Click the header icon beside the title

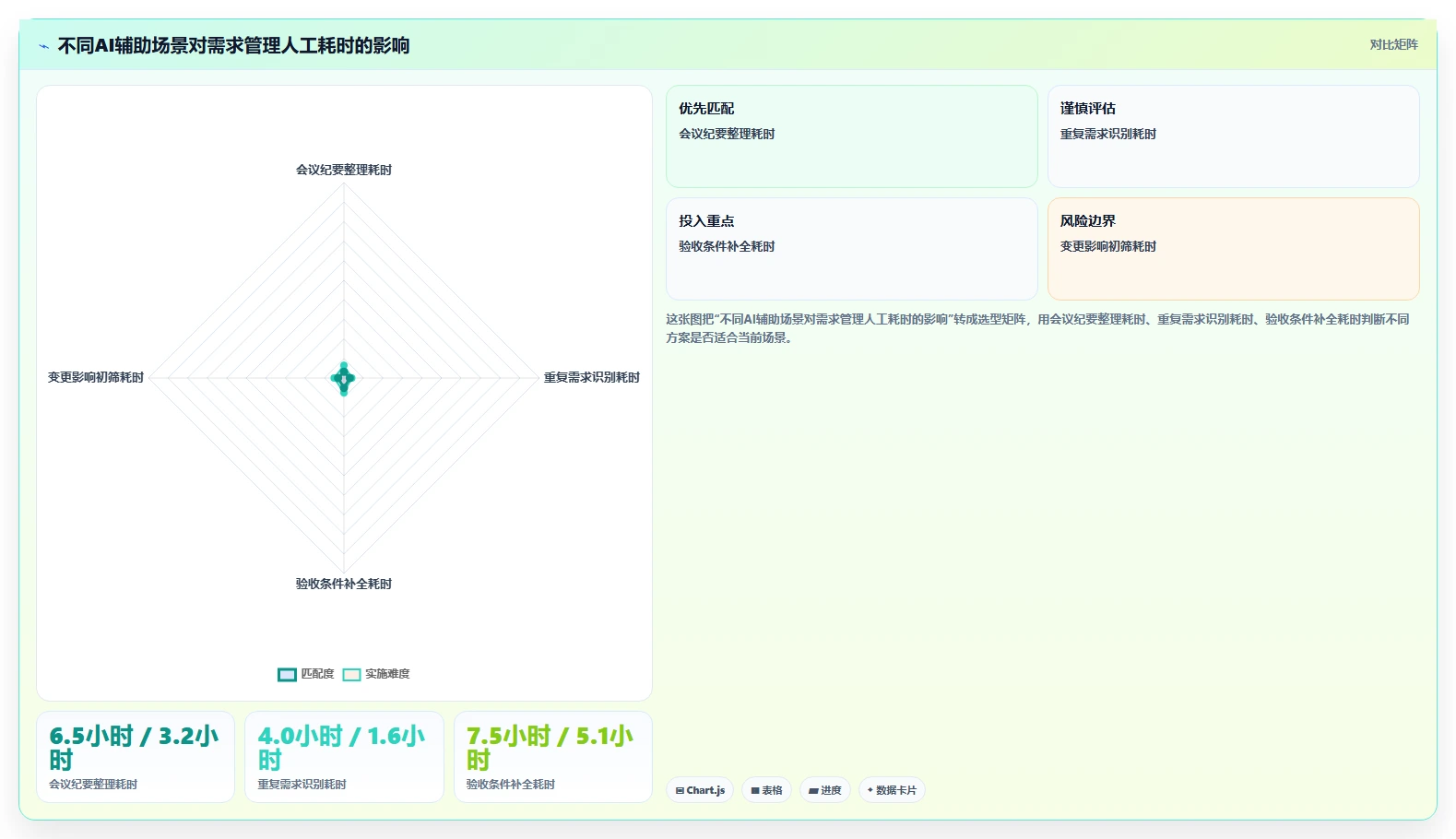click(43, 46)
